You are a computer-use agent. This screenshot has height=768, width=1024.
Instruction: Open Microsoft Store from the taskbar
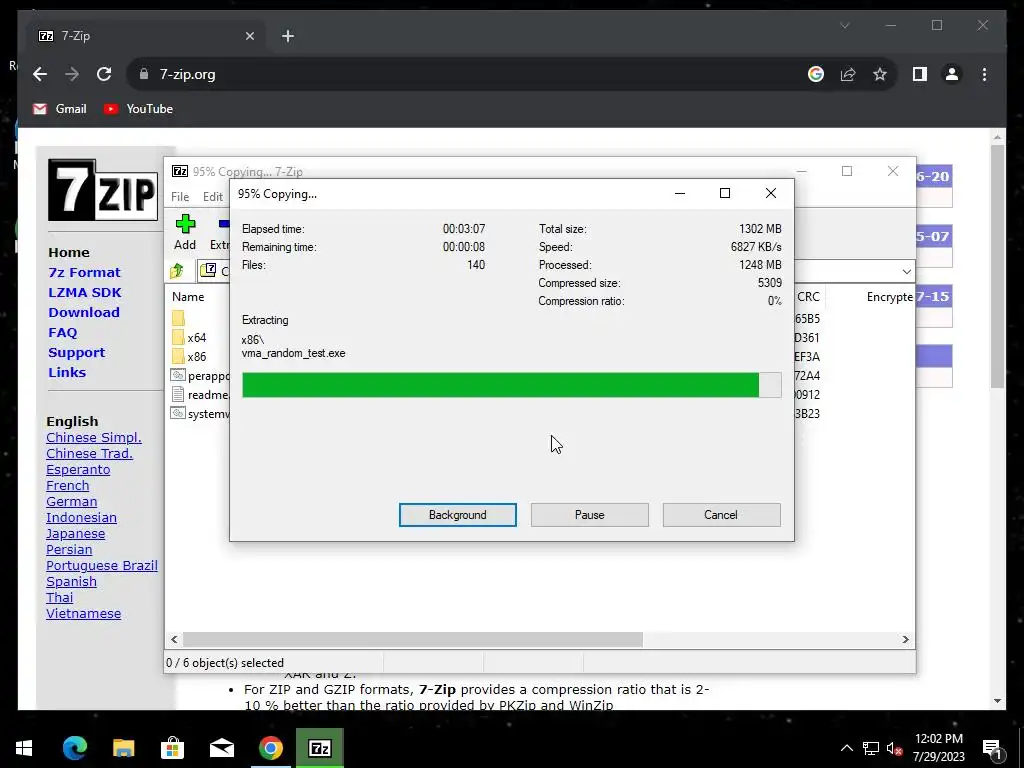click(172, 748)
